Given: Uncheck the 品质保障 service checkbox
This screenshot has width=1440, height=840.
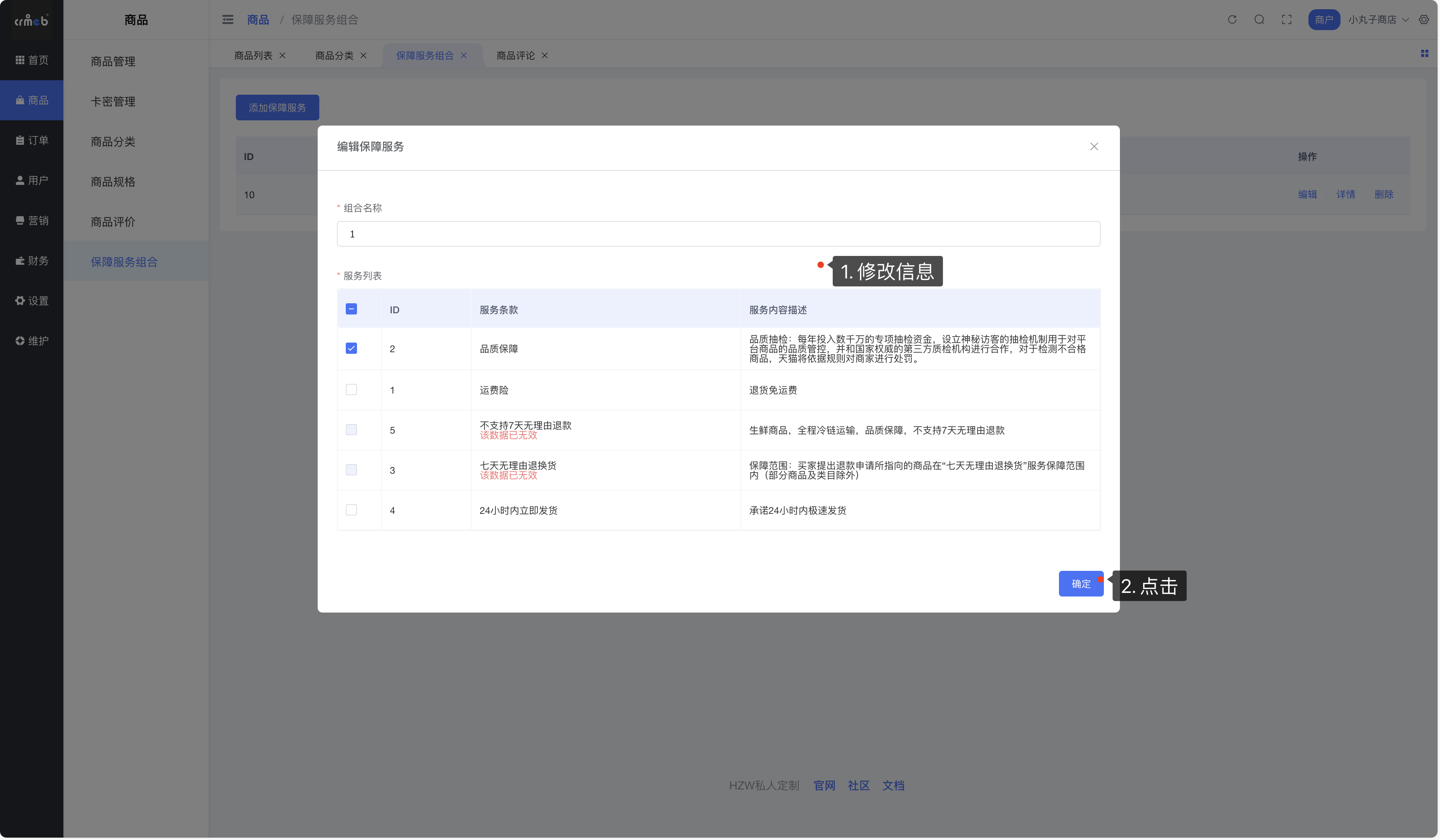Looking at the screenshot, I should click(351, 348).
